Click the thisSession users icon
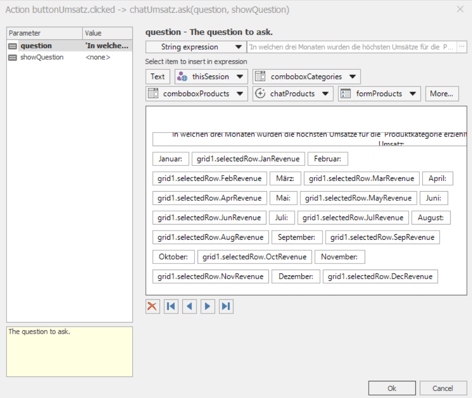472x398 pixels. point(182,77)
